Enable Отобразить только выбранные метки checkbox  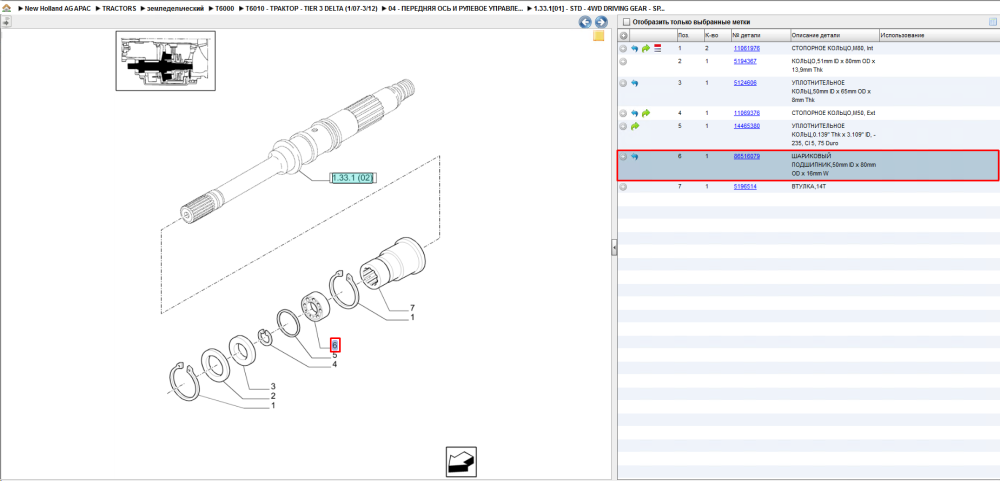626,22
